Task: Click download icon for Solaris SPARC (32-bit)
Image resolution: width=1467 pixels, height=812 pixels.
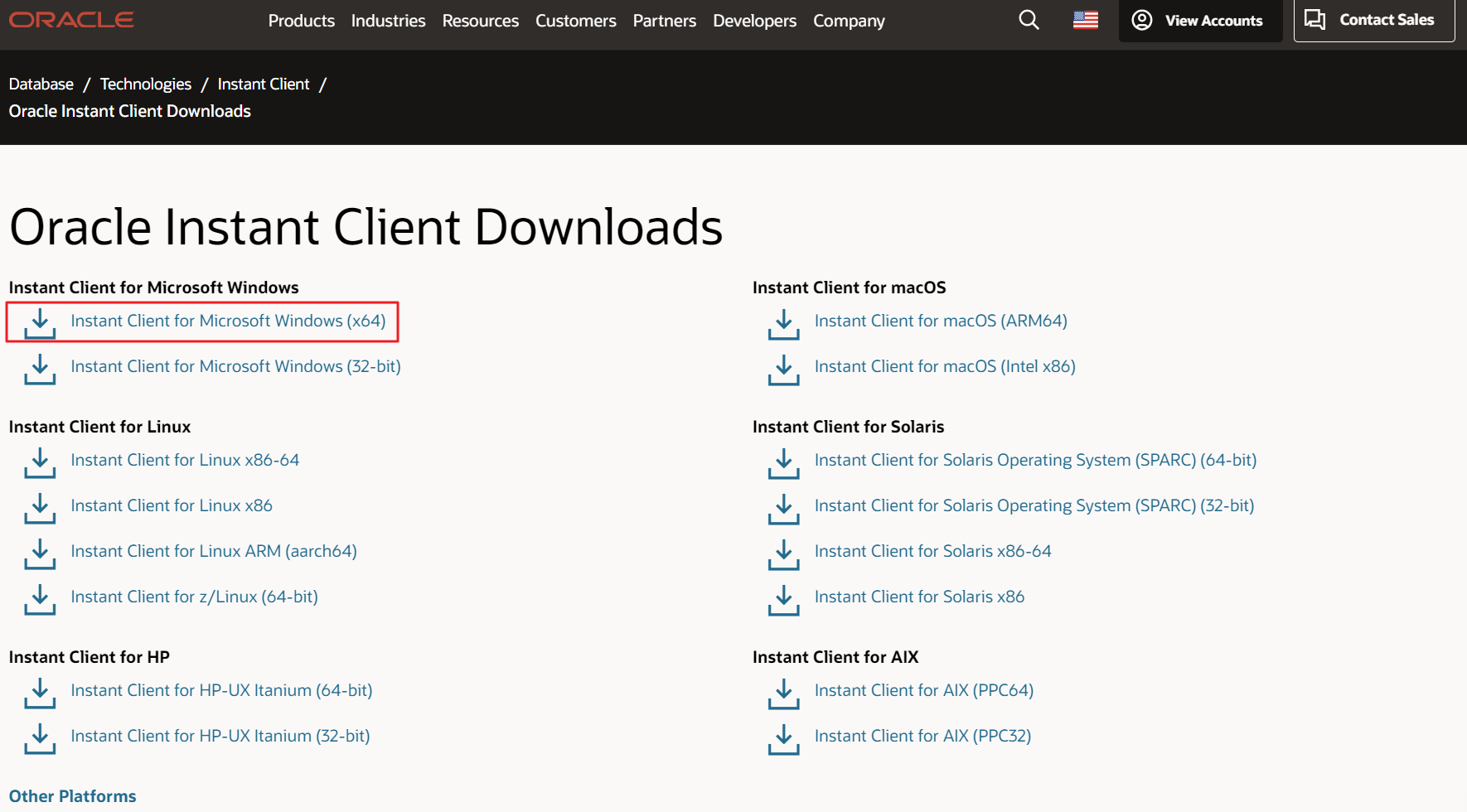Action: click(784, 509)
